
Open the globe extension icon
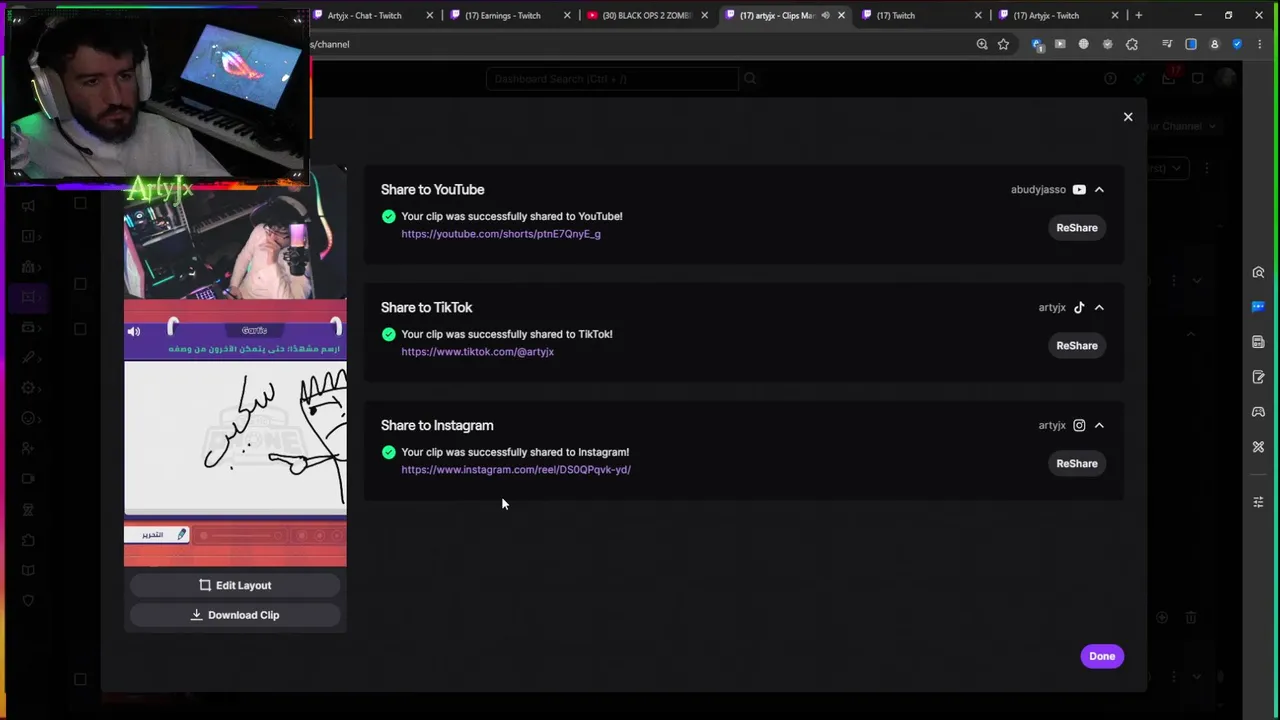1083,44
